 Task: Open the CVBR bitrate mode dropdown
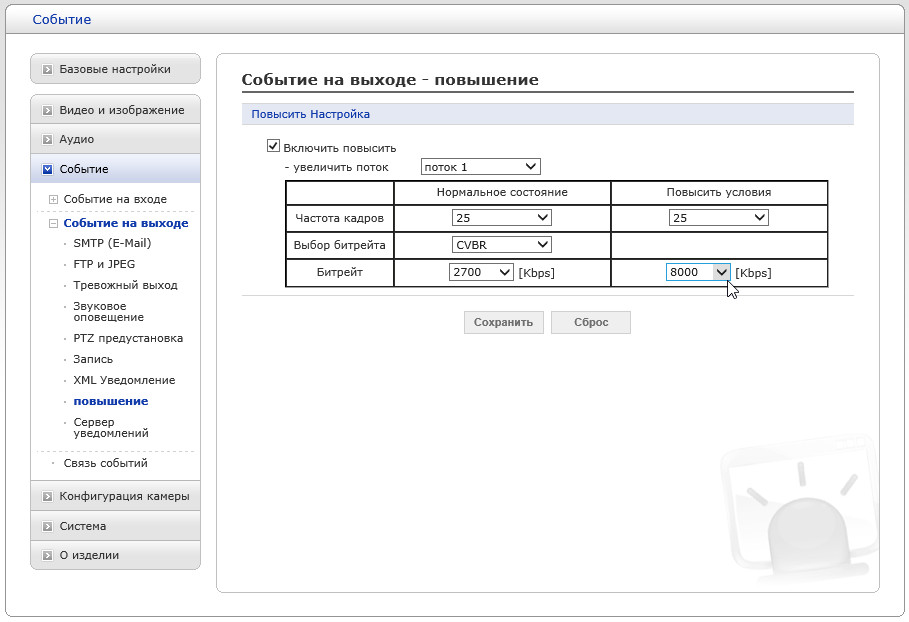click(x=501, y=244)
